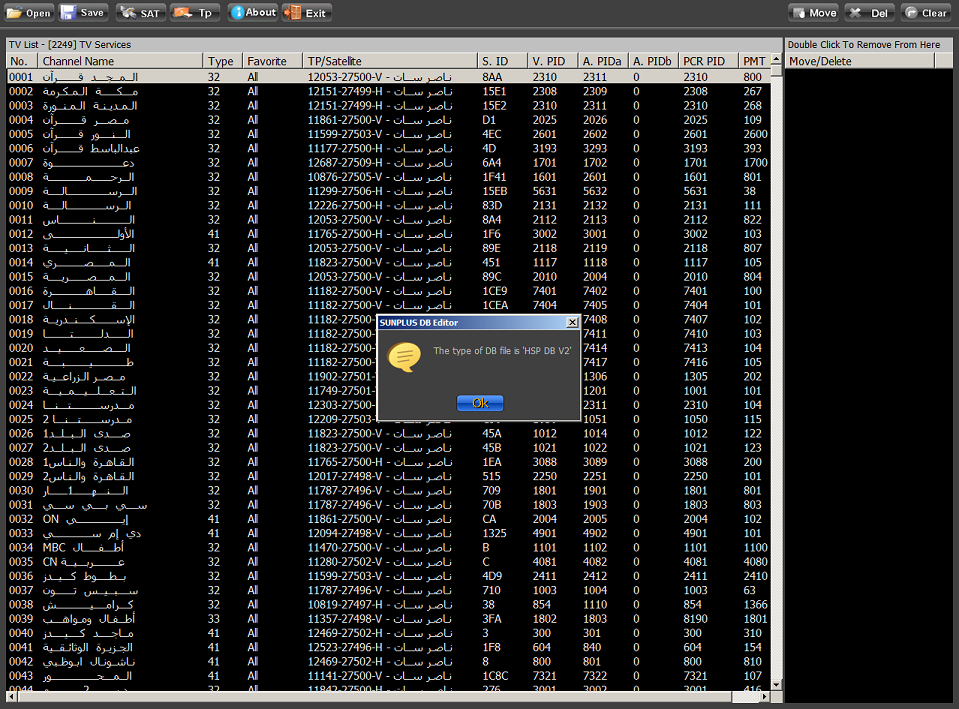
Task: Click V. PID value 5631
Action: (x=544, y=191)
